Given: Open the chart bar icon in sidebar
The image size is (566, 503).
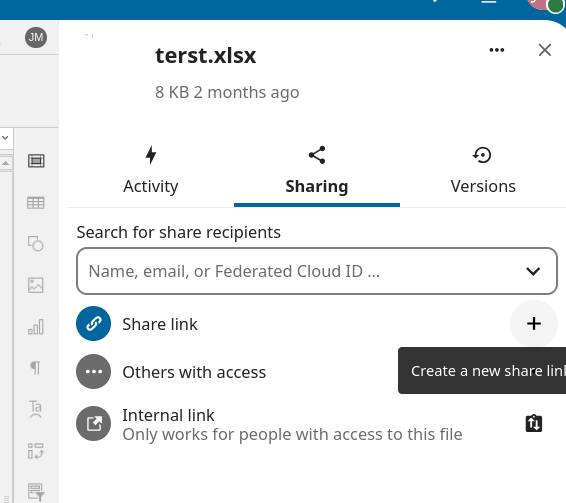Looking at the screenshot, I should pos(36,326).
